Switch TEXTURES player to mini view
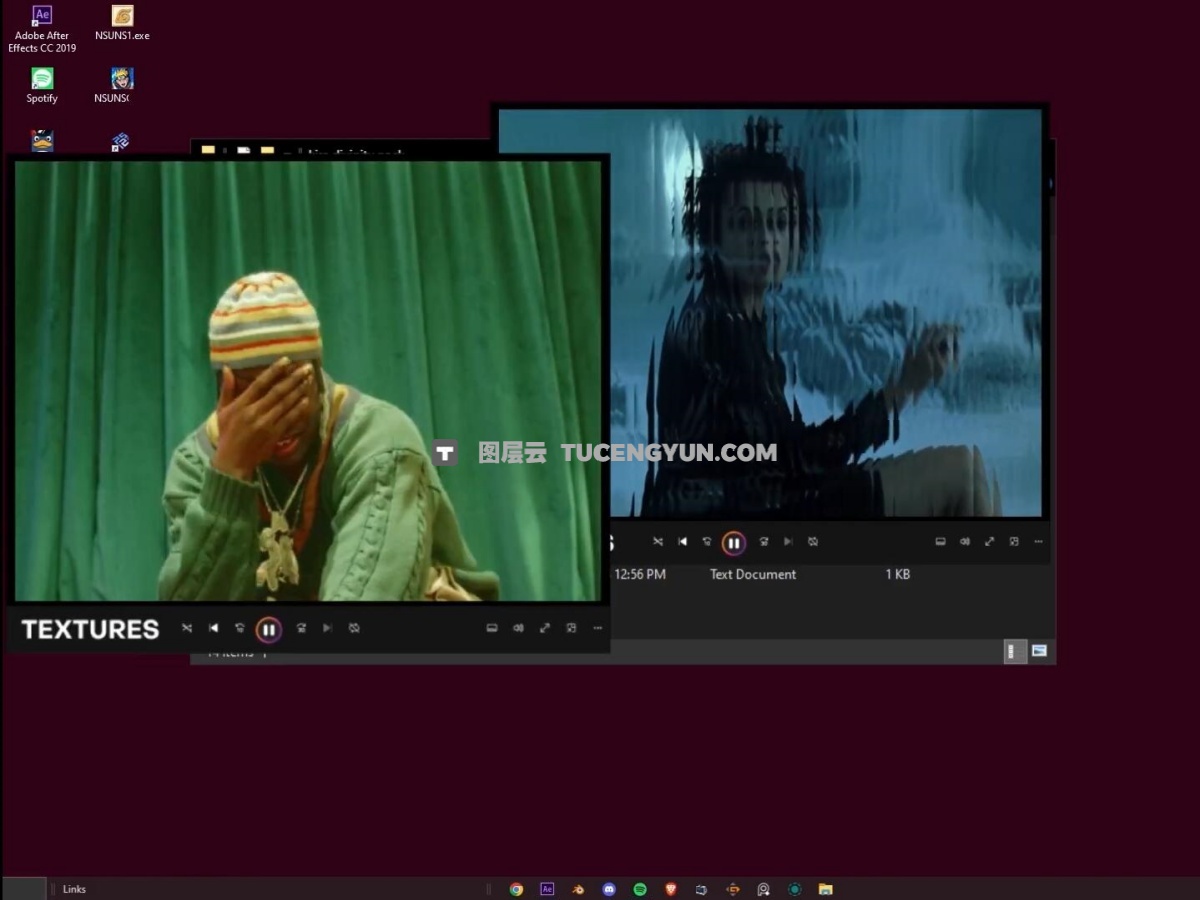 click(x=571, y=628)
